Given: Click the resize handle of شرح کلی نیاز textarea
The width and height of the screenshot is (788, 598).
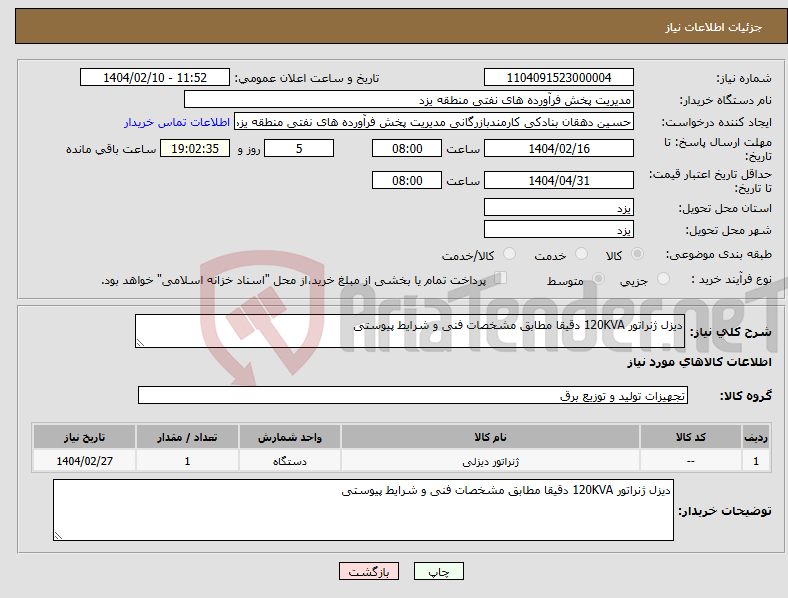Looking at the screenshot, I should pos(140,343).
